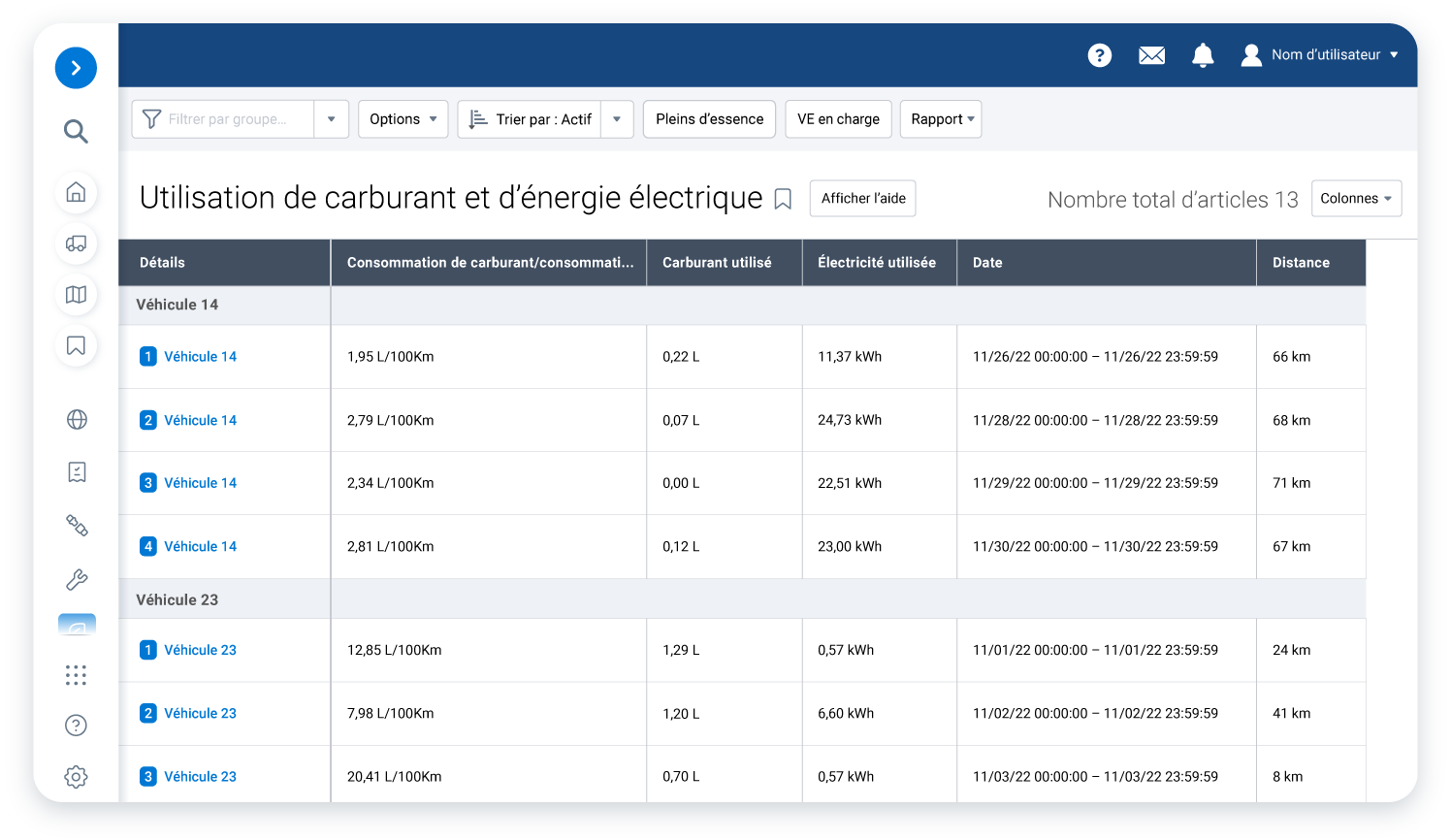Viewport: 1451px width, 840px height.
Task: Select the vehicles truck icon in sidebar
Action: click(x=76, y=244)
